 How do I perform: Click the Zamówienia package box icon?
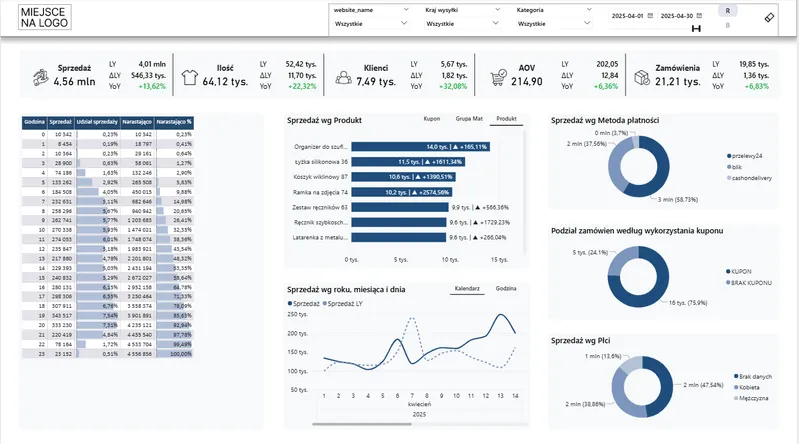point(642,77)
